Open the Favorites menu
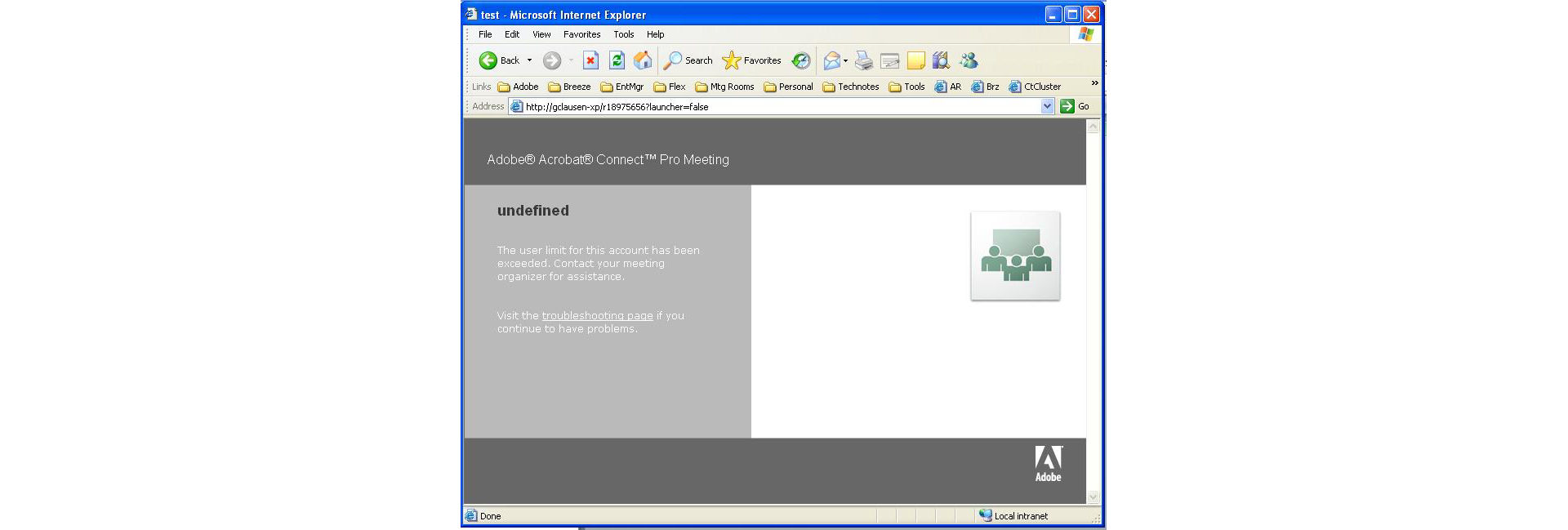The height and width of the screenshot is (530, 1568). coord(582,34)
